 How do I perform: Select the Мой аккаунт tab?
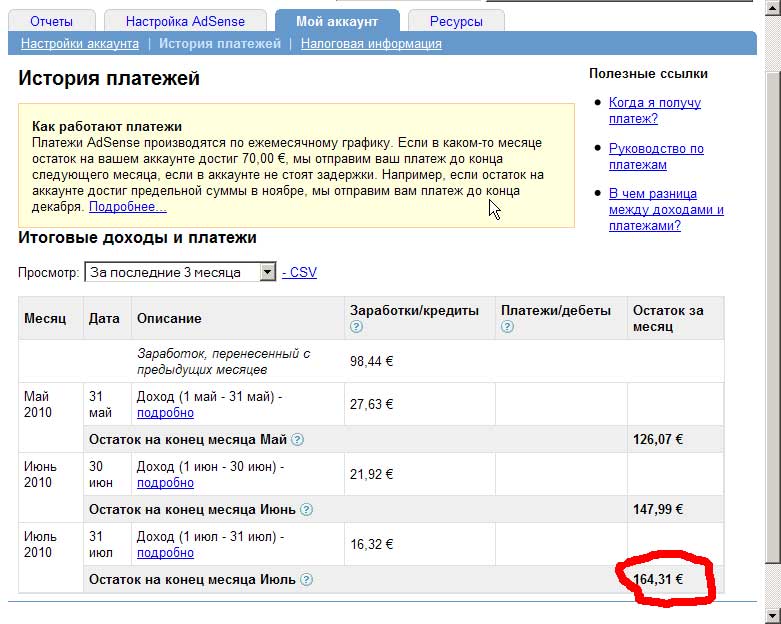[x=335, y=21]
